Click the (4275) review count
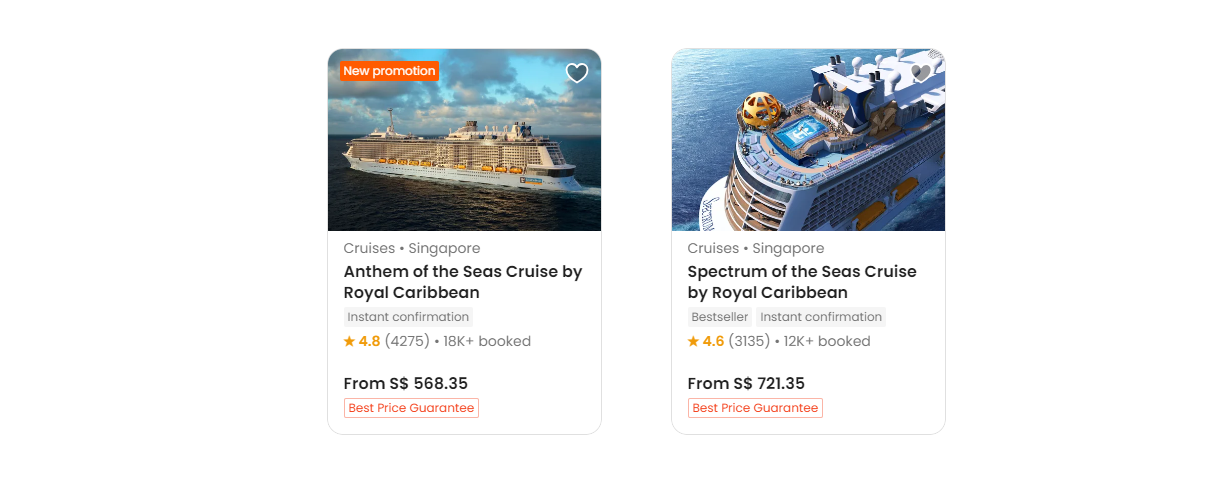 pos(407,341)
